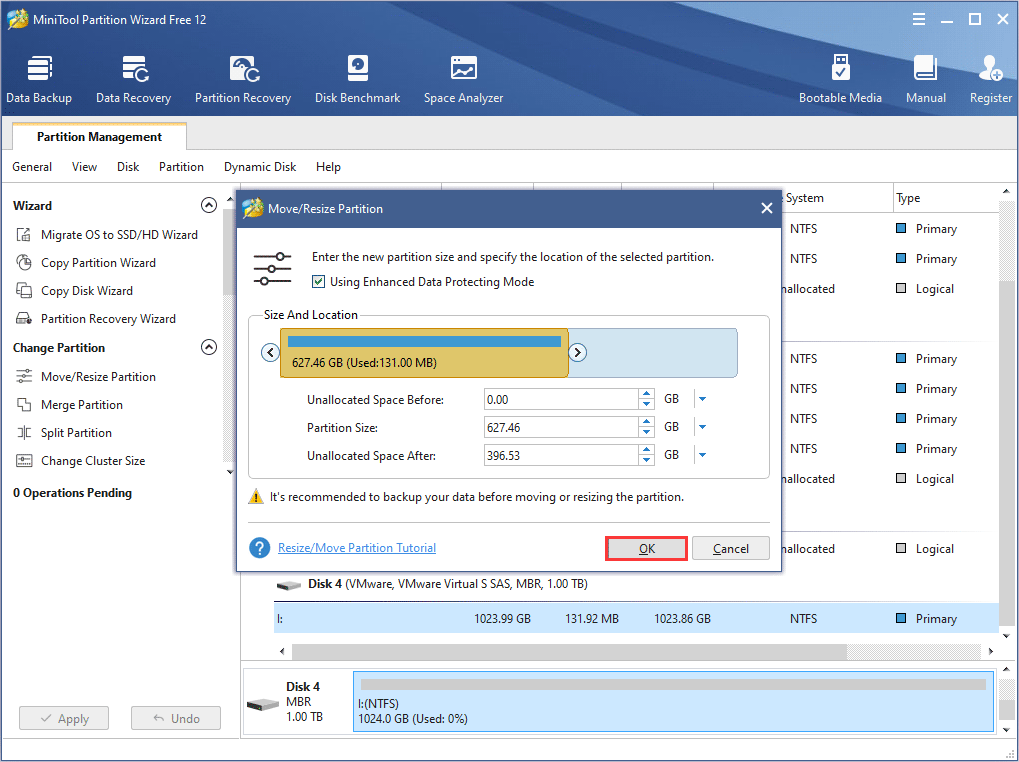
Task: Open the General menu
Action: coord(32,167)
